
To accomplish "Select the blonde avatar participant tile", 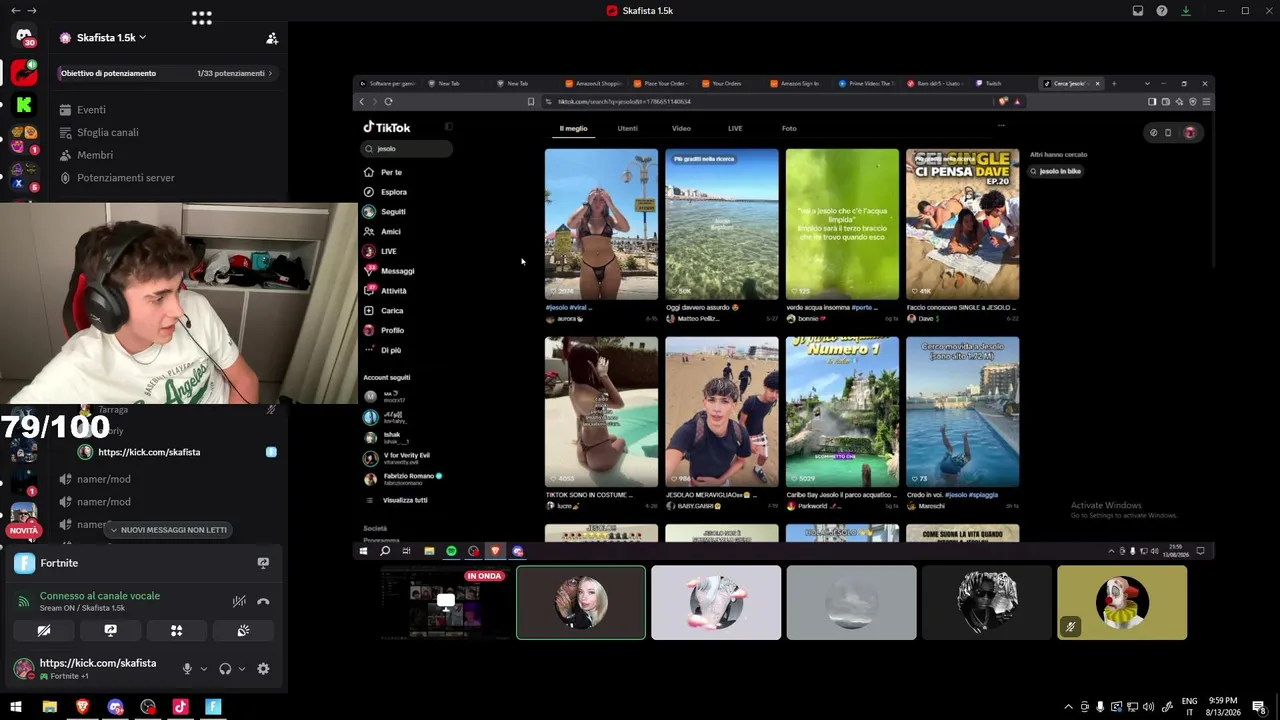I will point(581,602).
